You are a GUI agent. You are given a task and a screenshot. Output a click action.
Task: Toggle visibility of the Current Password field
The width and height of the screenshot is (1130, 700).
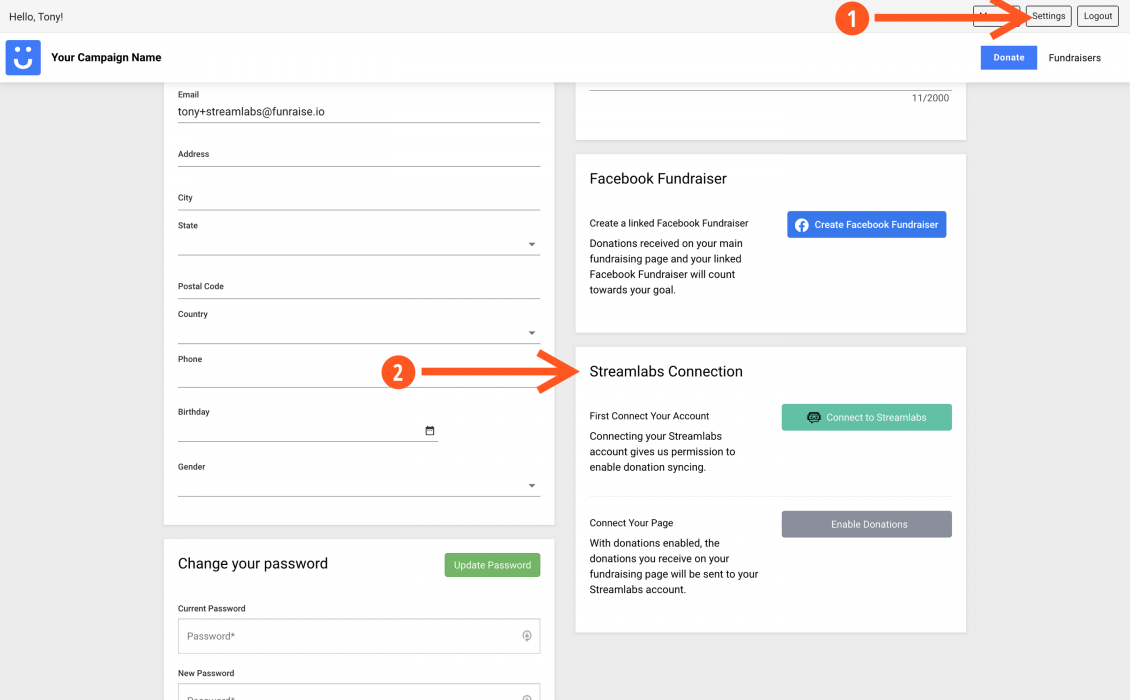tap(527, 636)
